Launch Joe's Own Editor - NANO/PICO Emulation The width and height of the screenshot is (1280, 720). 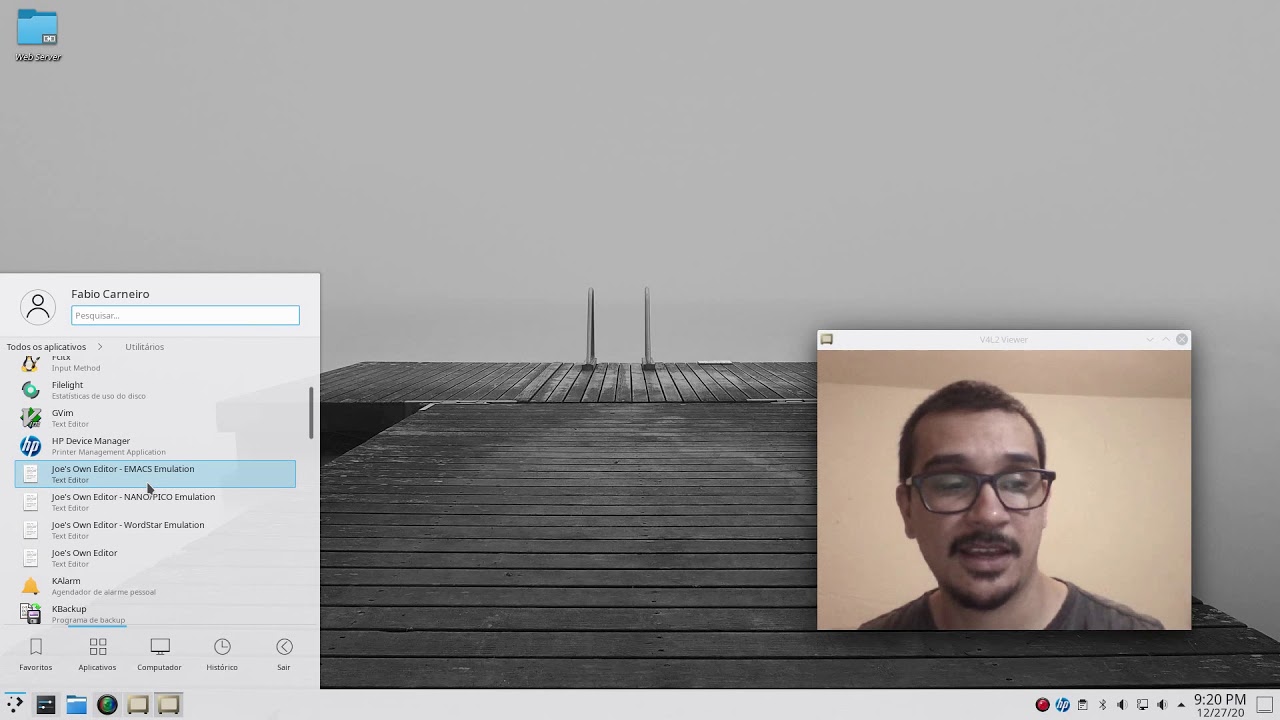tap(155, 502)
